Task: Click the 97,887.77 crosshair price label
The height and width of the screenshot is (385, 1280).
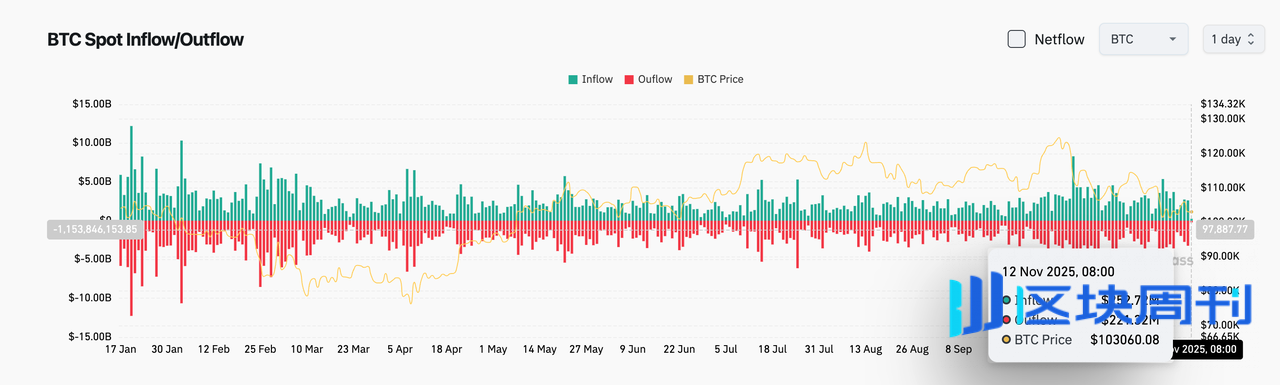Action: [x=1224, y=229]
